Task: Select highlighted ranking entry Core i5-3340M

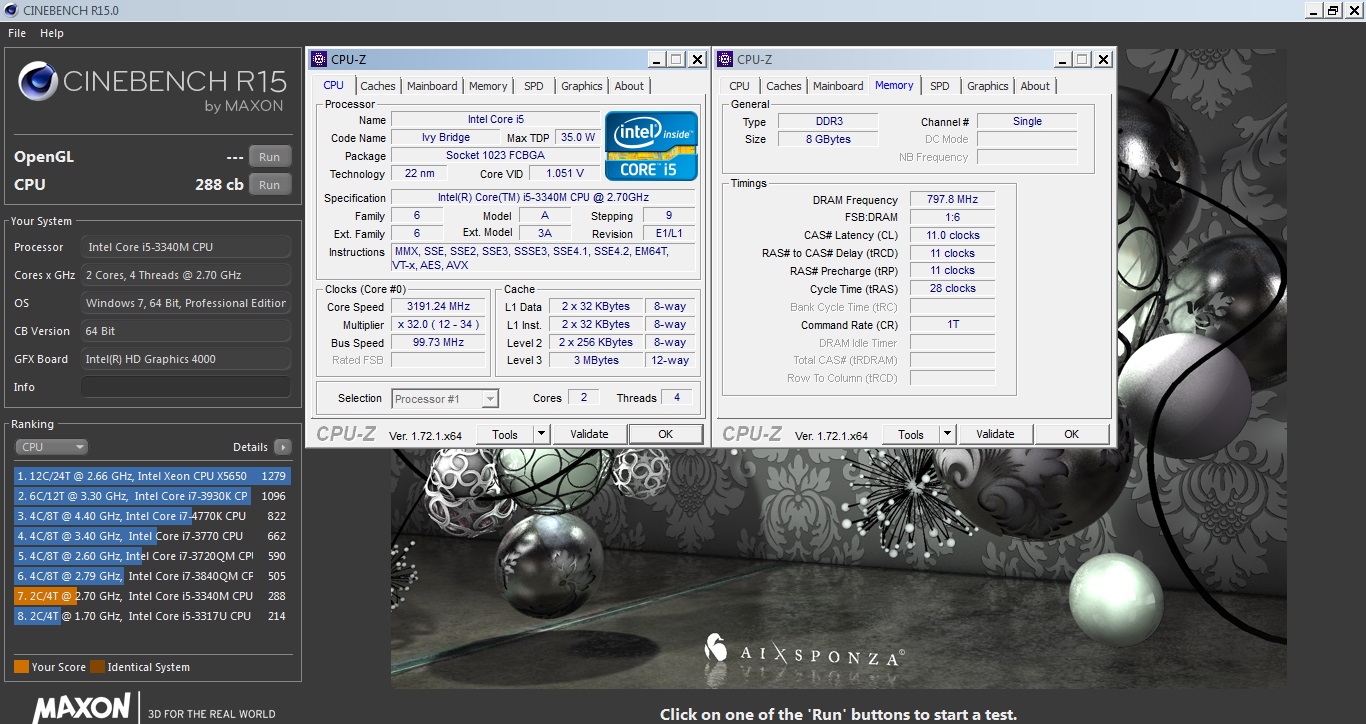Action: [x=152, y=596]
